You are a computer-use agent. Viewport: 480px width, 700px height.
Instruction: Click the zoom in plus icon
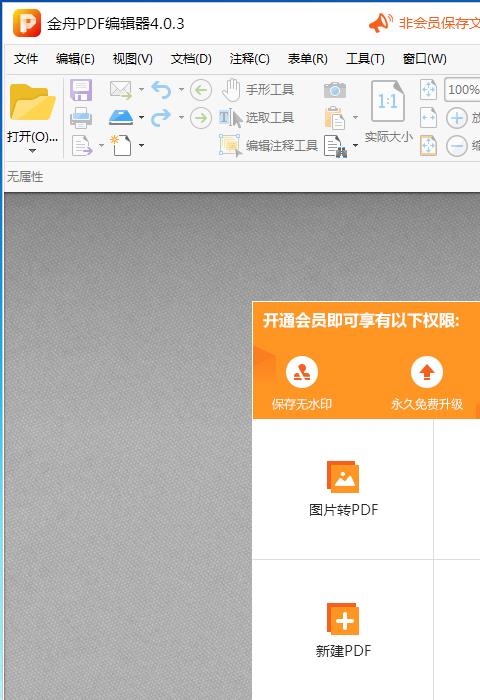click(457, 118)
